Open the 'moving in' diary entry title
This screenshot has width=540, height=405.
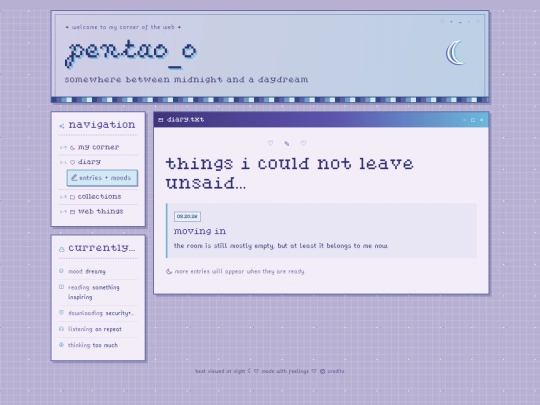(200, 231)
